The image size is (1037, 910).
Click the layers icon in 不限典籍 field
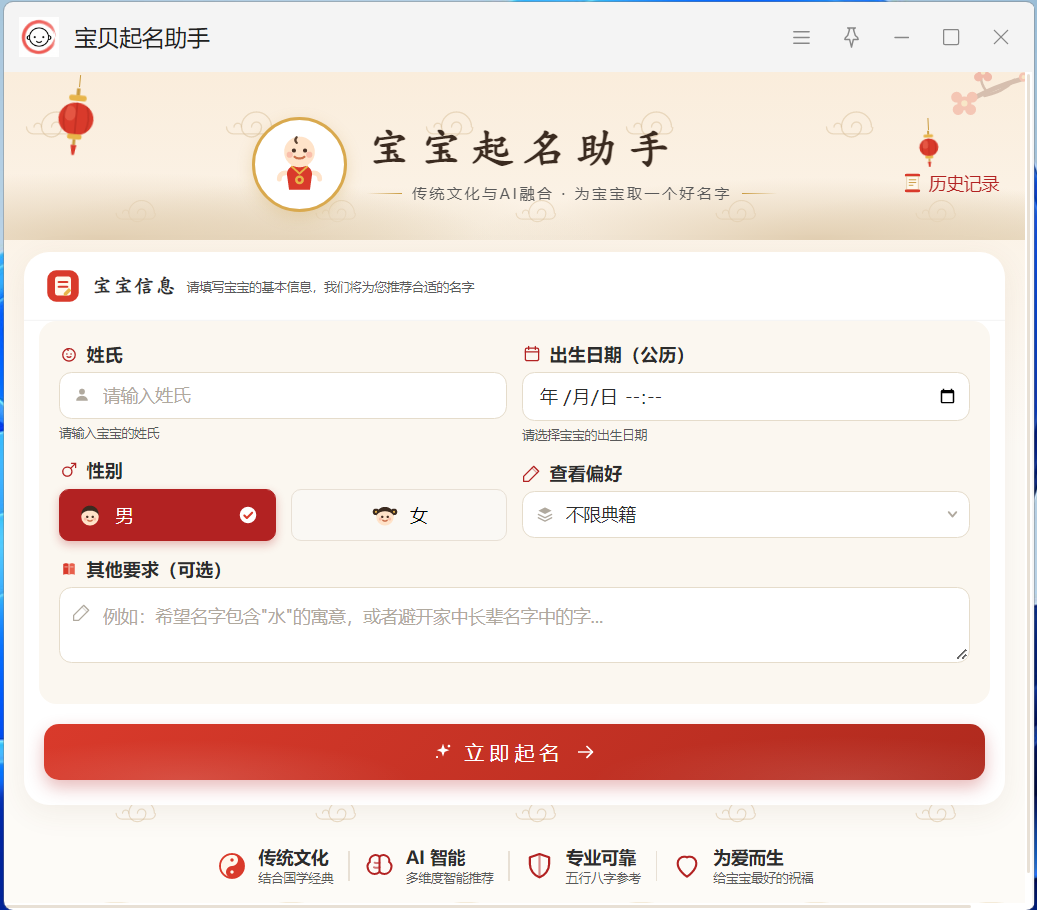coord(545,515)
